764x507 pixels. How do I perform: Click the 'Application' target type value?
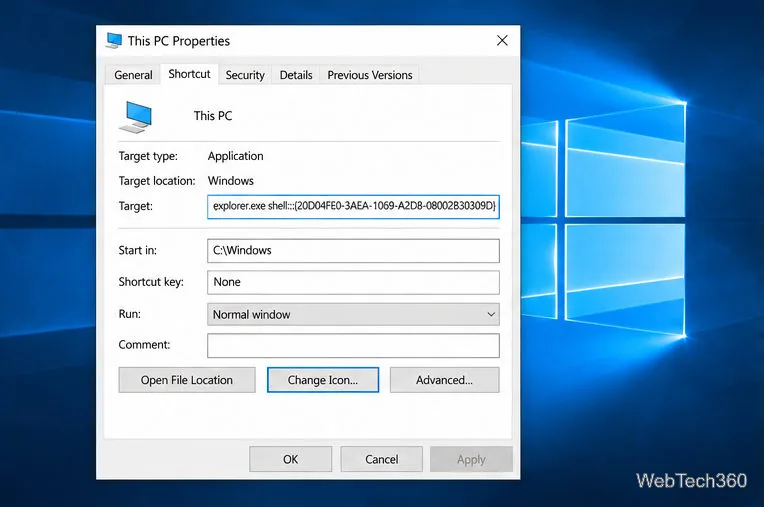[235, 156]
